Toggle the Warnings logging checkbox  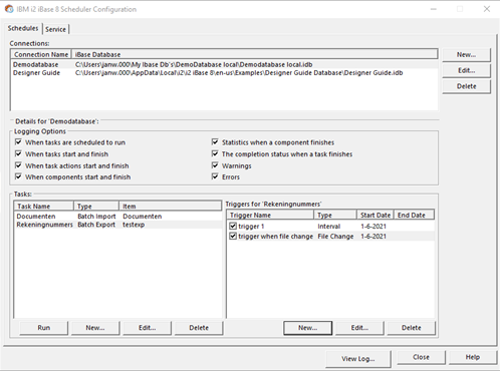coord(215,165)
